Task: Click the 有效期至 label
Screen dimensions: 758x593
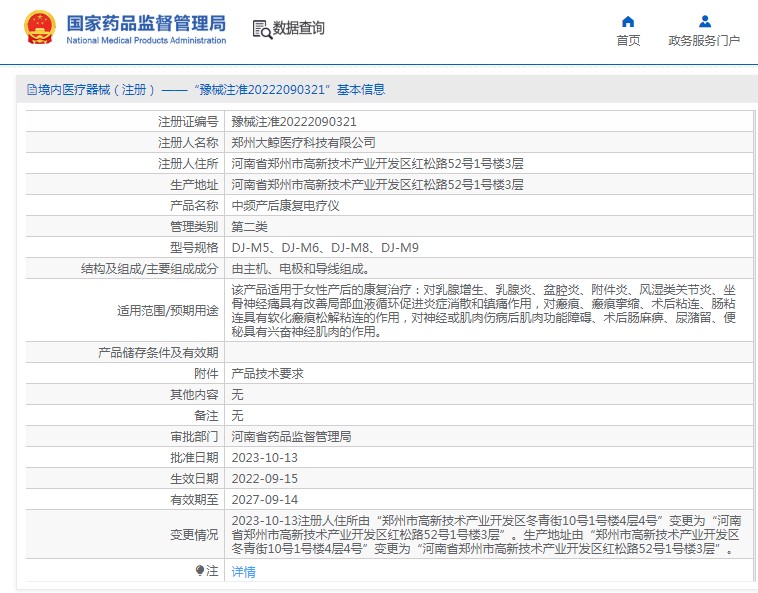Action: [194, 500]
